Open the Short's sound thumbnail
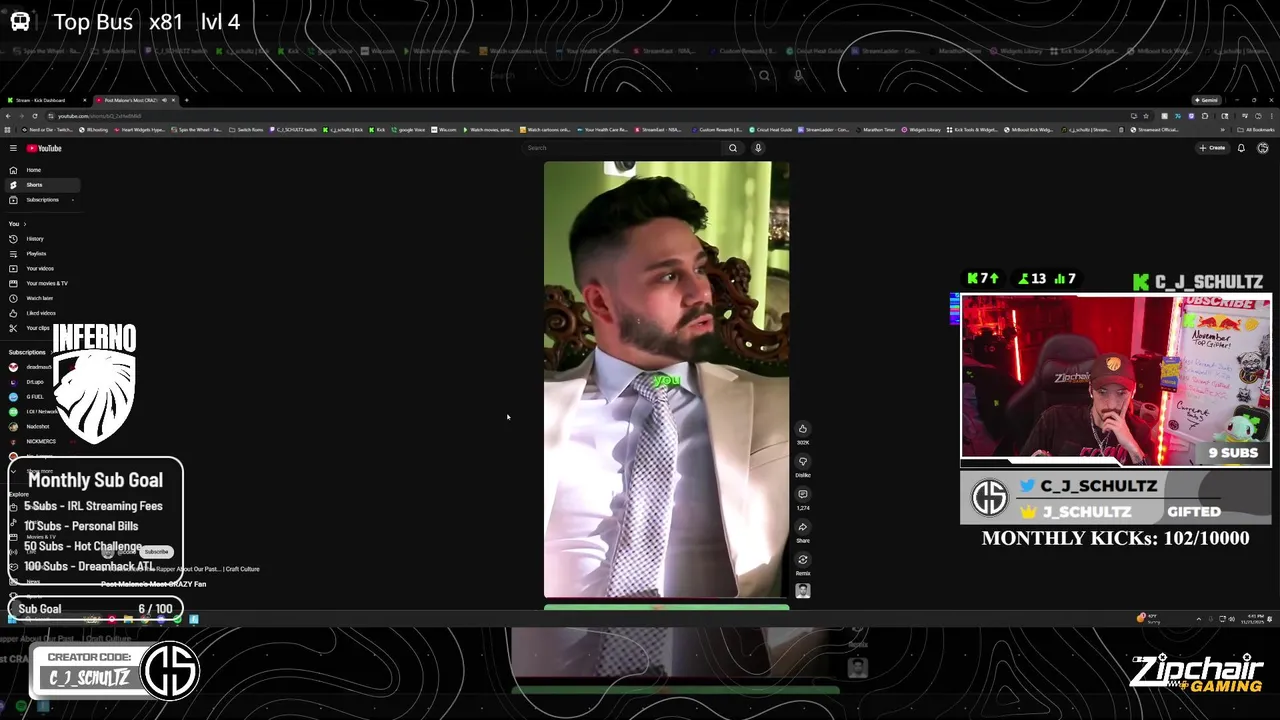 point(802,591)
